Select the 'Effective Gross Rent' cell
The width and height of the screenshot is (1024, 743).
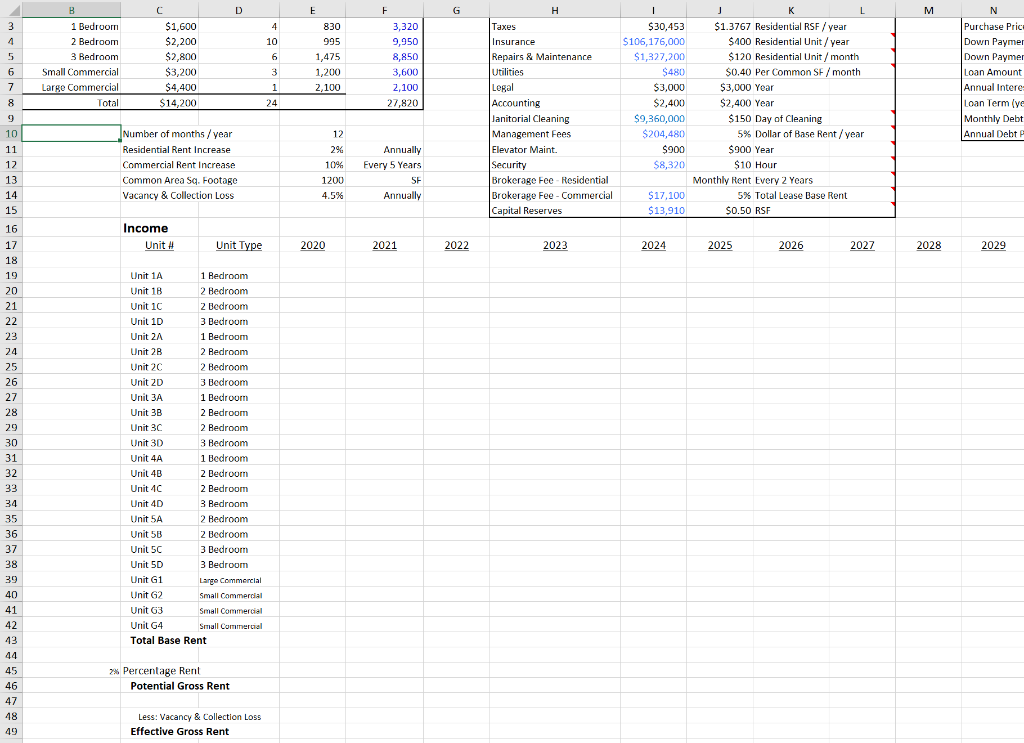(x=180, y=732)
